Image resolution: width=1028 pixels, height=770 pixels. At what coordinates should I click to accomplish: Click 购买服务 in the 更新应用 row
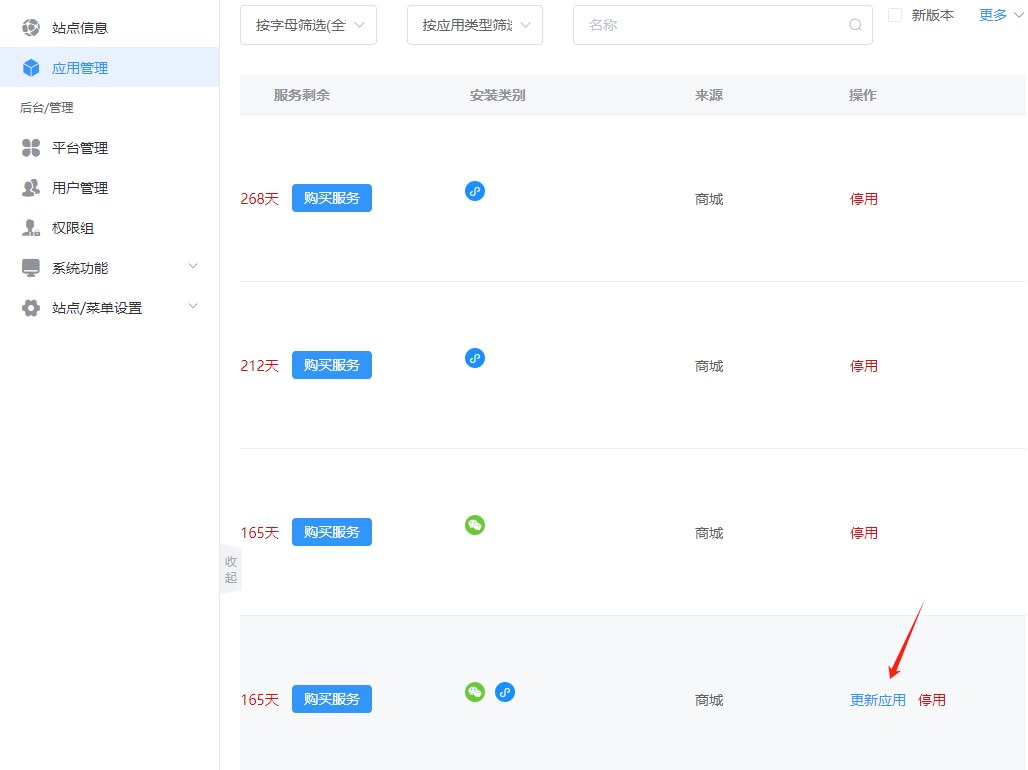[332, 699]
